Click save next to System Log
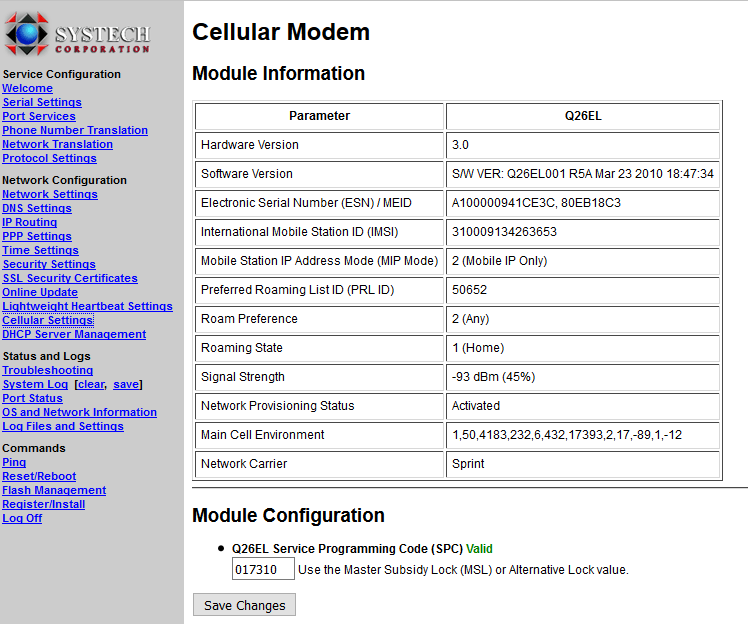The height and width of the screenshot is (624, 748). [126, 384]
